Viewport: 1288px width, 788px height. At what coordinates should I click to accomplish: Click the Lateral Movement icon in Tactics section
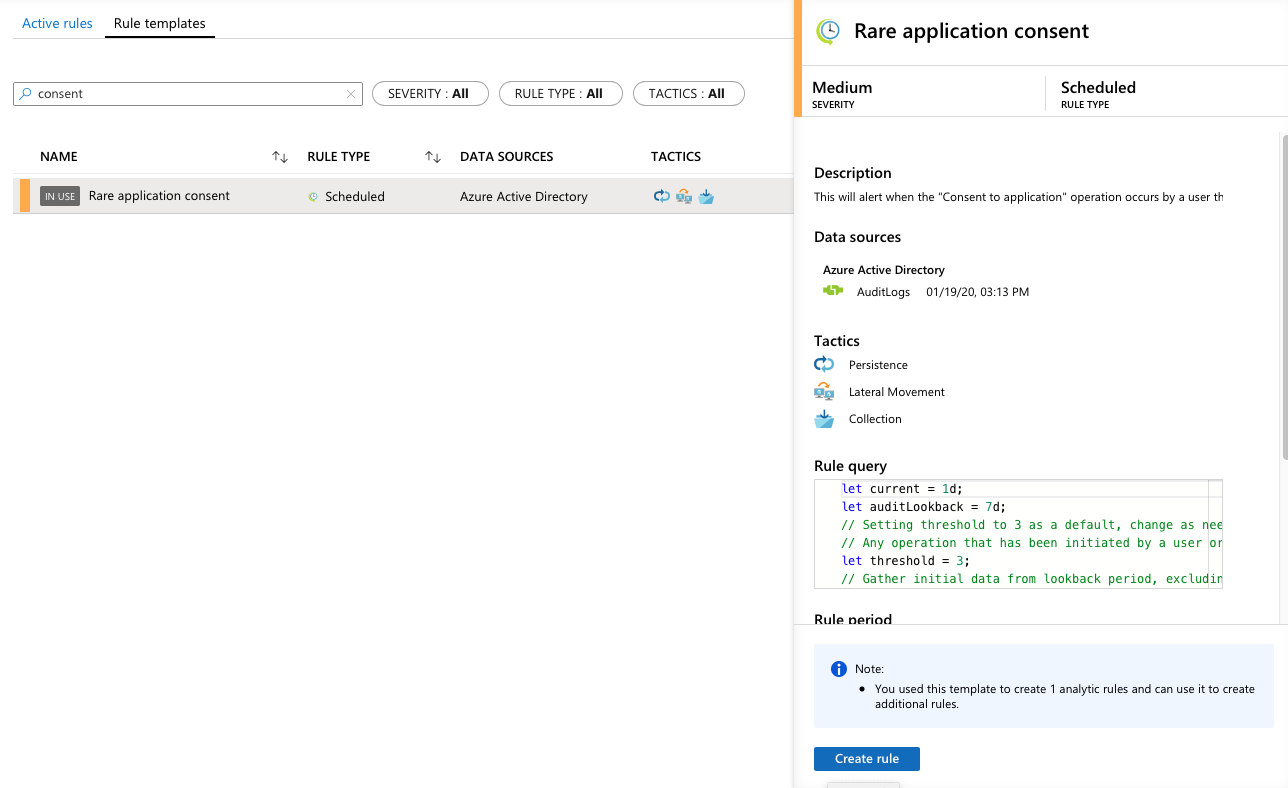tap(824, 392)
